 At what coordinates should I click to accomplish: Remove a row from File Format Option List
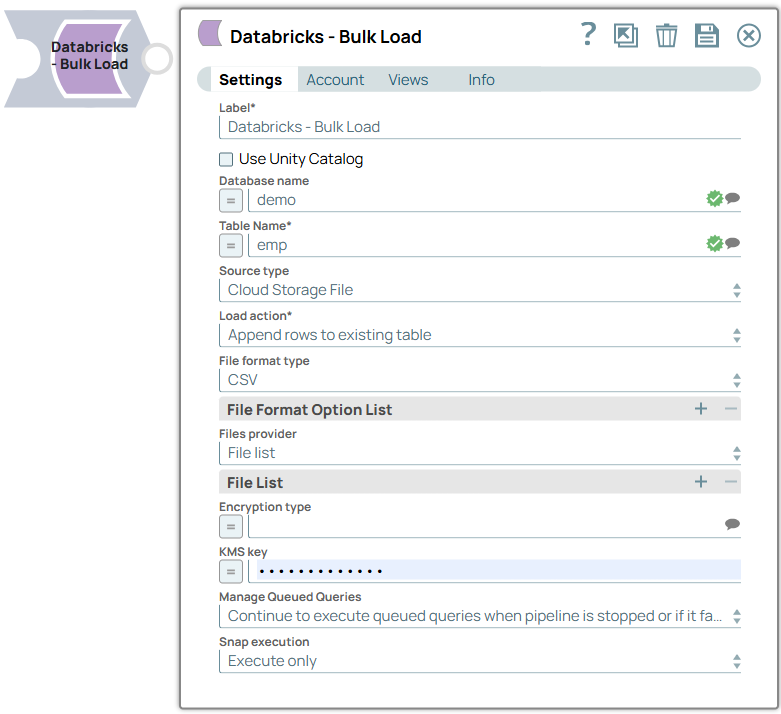tap(731, 409)
